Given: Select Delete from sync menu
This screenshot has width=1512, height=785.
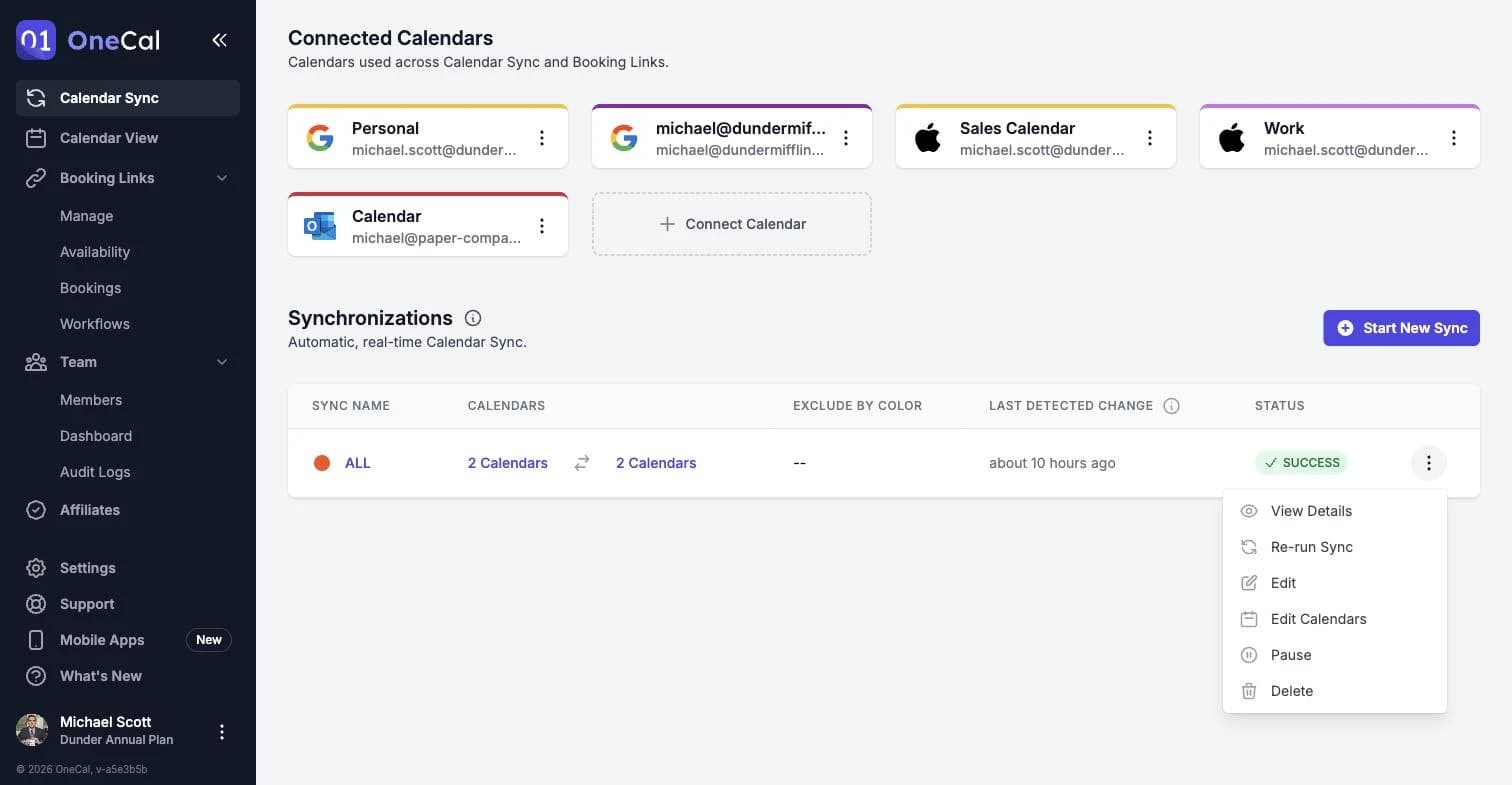Looking at the screenshot, I should [1335, 691].
